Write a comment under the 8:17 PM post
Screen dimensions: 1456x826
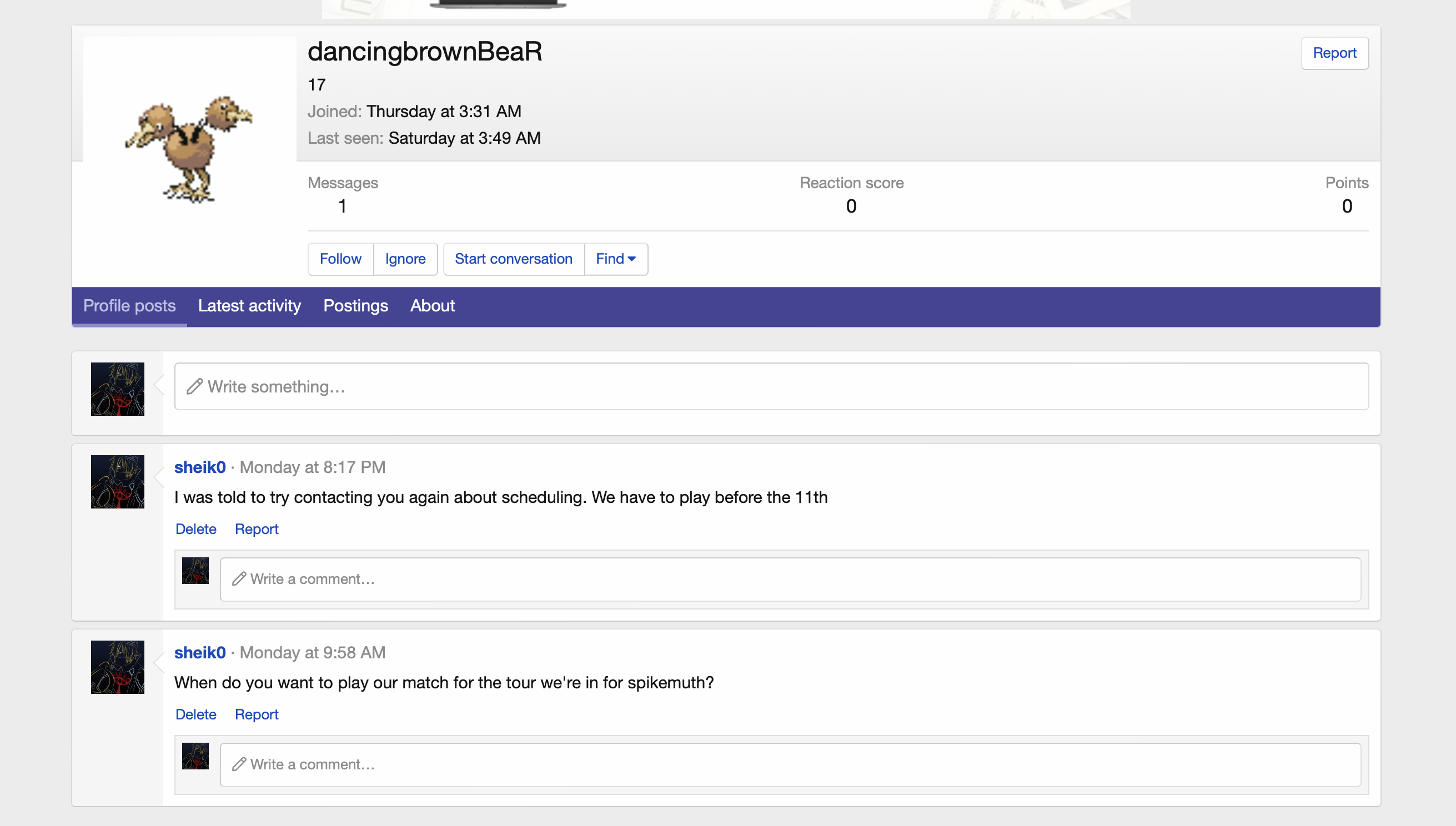coord(790,579)
